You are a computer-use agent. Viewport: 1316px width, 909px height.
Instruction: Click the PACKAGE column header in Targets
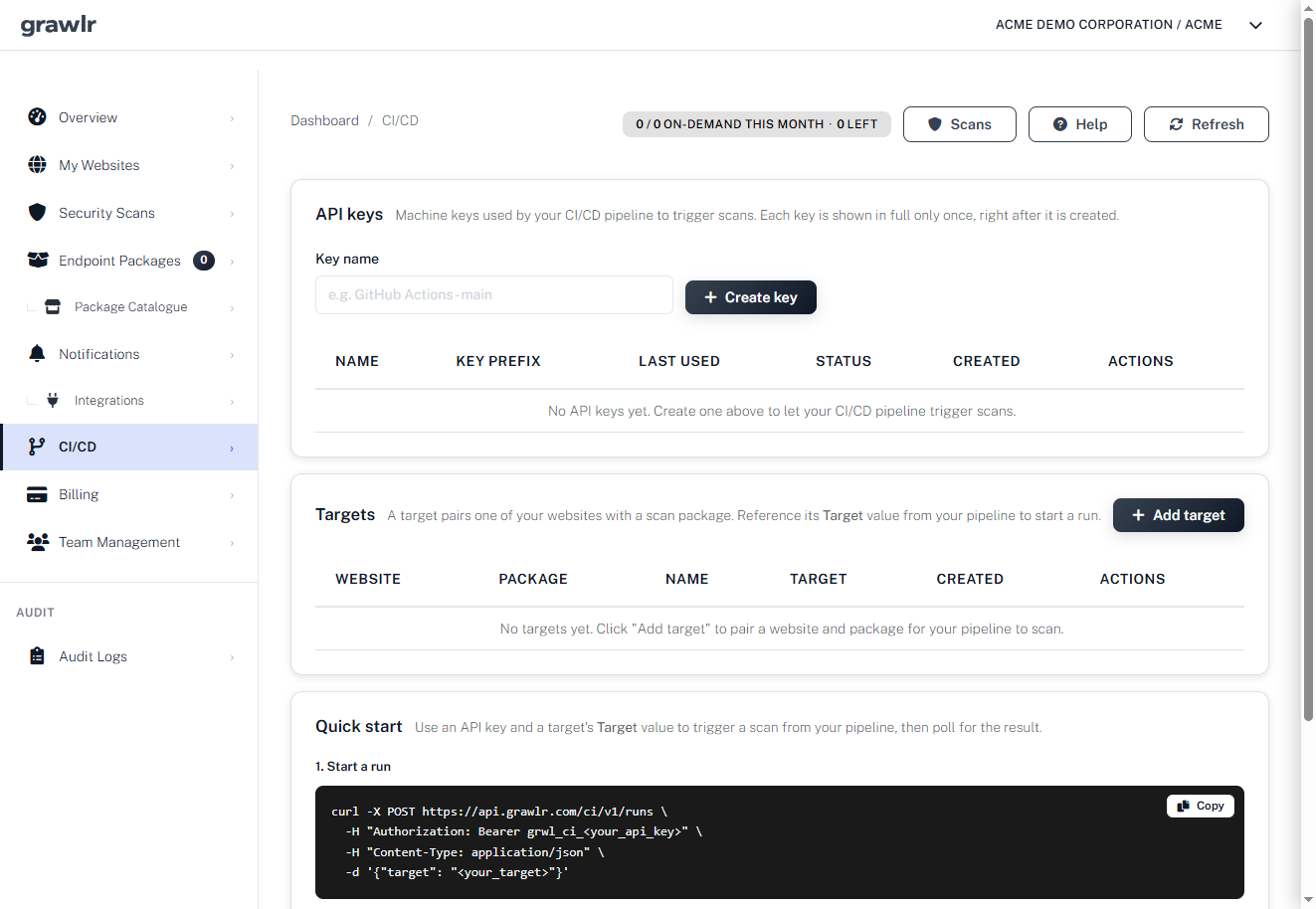point(533,579)
